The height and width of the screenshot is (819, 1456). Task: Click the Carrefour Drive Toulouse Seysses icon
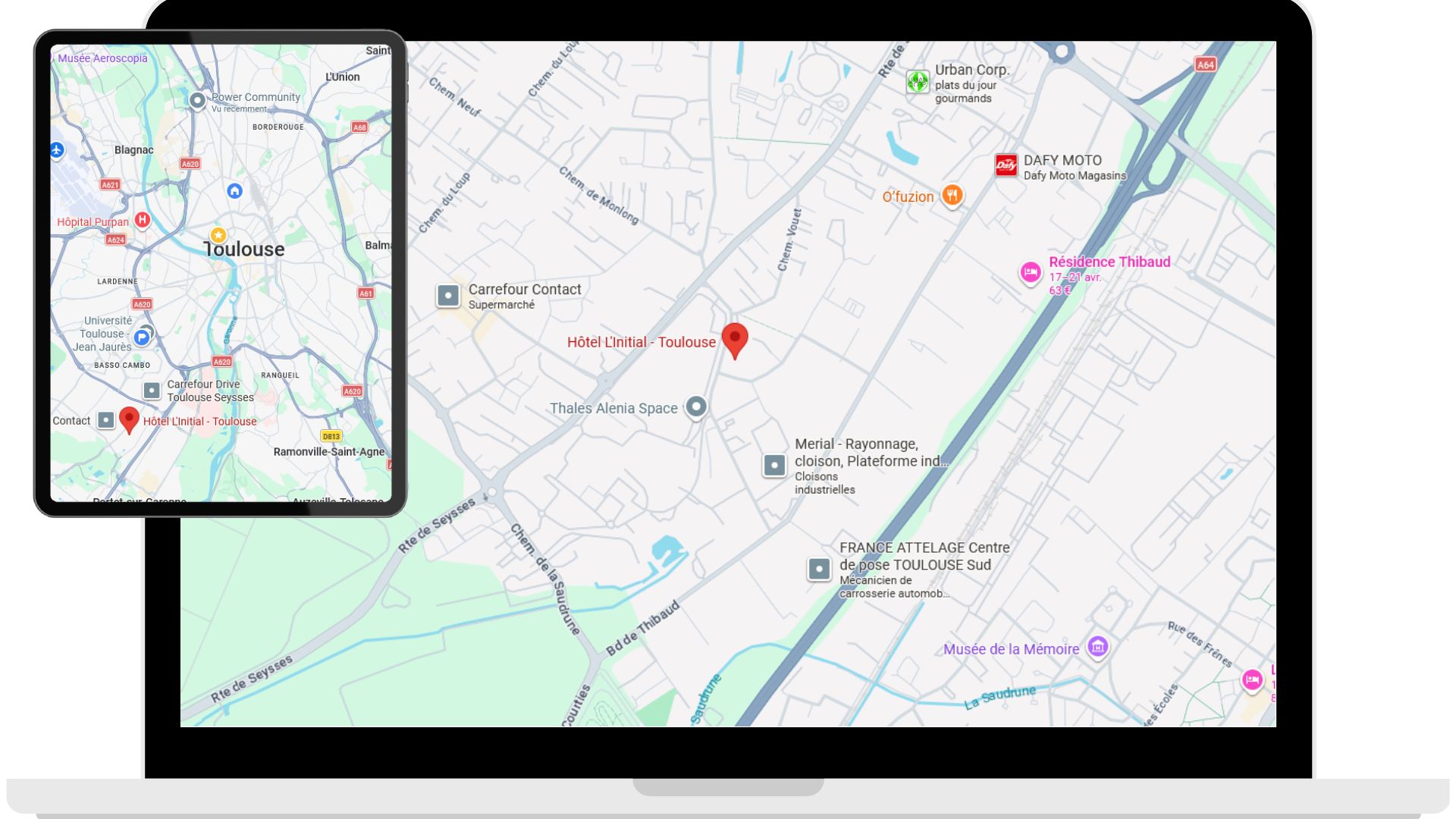[152, 391]
